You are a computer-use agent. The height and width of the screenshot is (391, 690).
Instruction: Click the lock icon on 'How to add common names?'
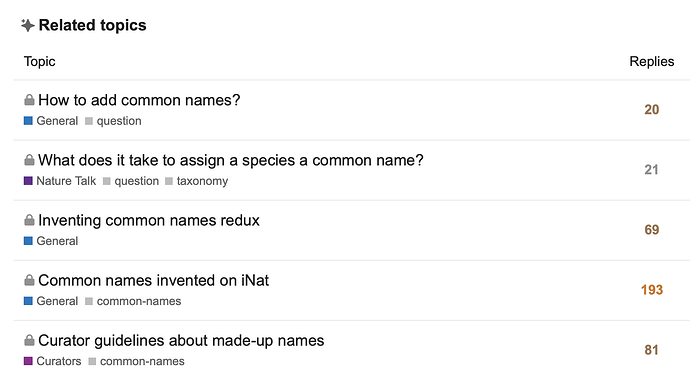[x=29, y=100]
